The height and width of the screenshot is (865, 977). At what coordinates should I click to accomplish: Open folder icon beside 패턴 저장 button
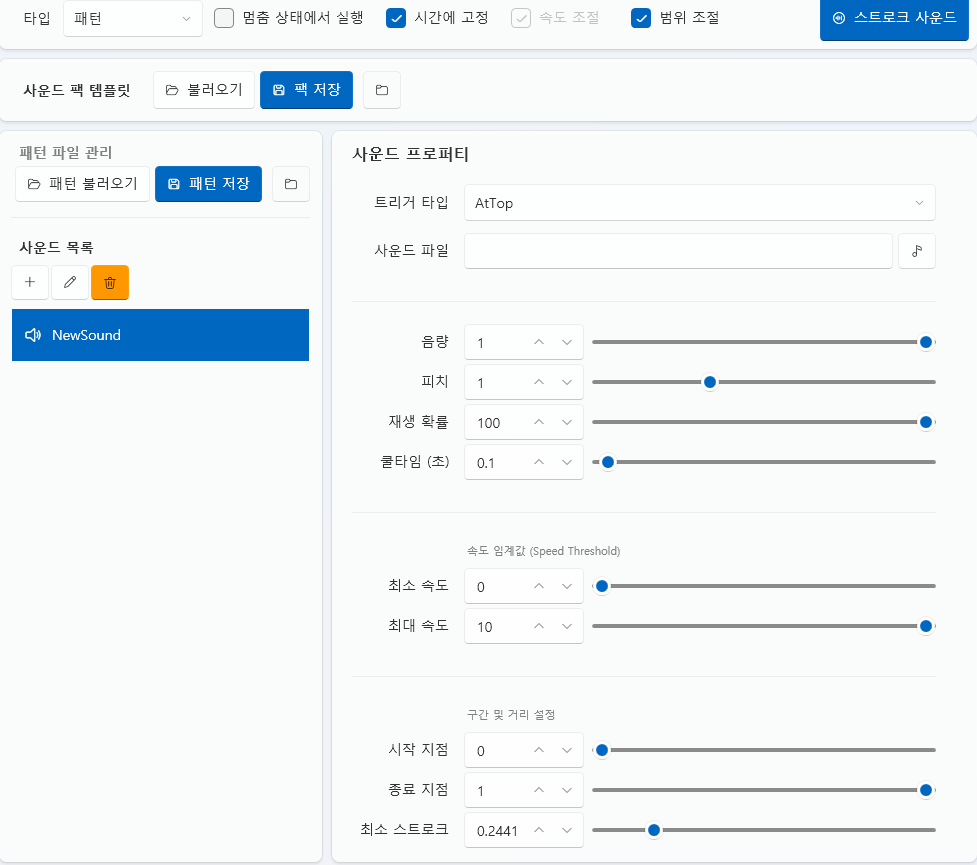(x=291, y=184)
